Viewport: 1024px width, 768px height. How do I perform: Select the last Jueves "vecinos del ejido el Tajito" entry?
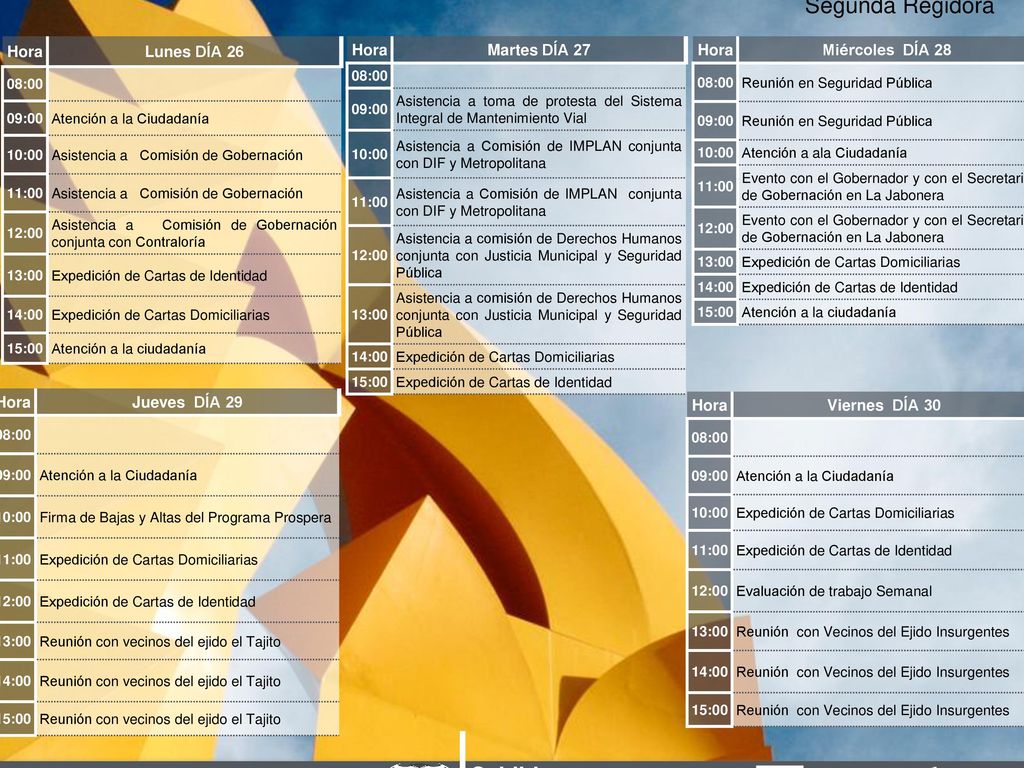pos(187,719)
